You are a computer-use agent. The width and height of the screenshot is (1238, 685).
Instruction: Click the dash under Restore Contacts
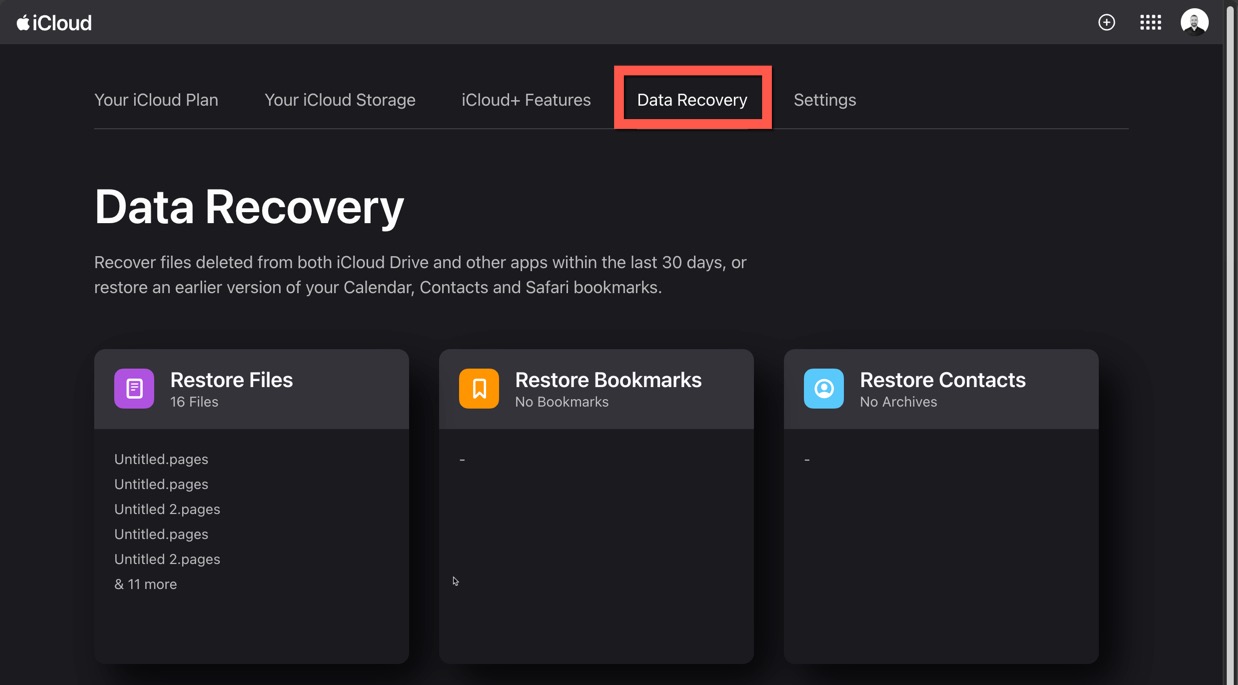(806, 459)
